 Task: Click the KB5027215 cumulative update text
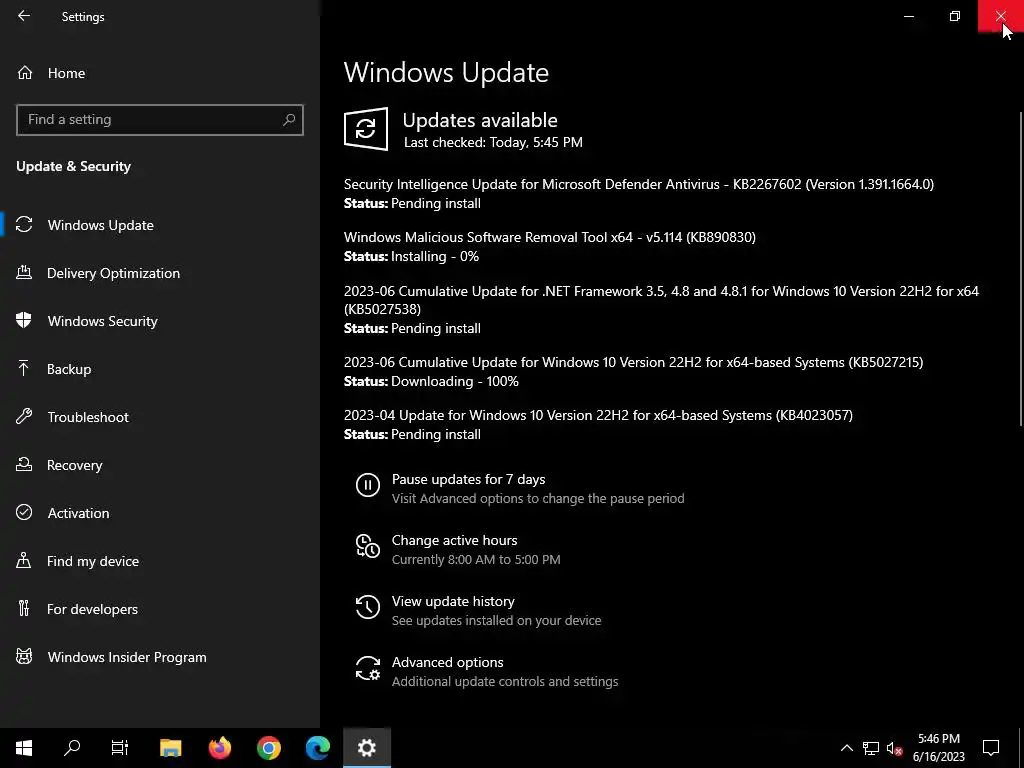633,362
